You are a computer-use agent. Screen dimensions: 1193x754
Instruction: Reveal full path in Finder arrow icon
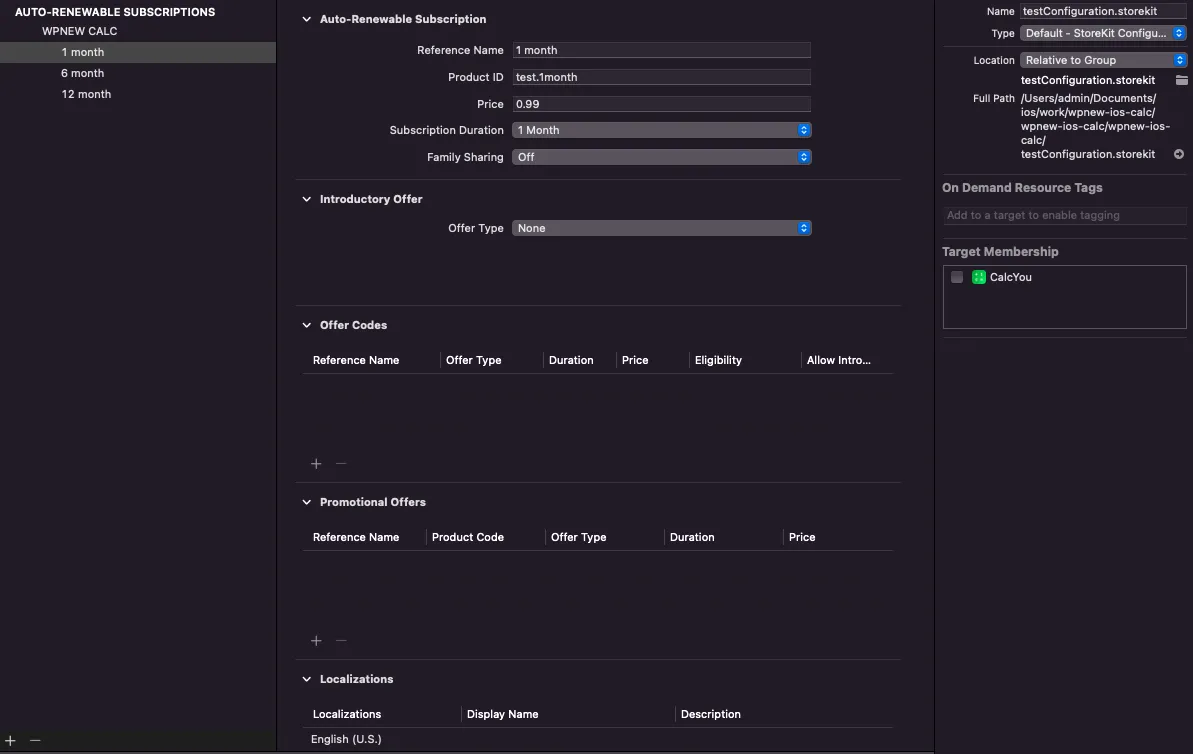tap(1179, 154)
